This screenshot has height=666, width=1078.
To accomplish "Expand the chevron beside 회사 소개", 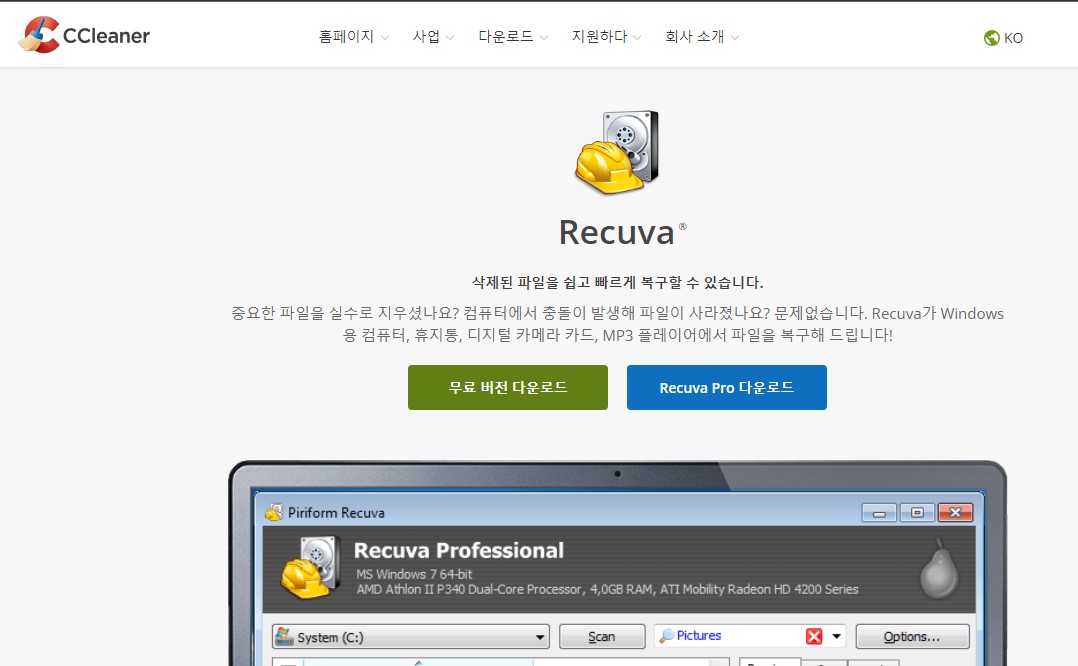I will pyautogui.click(x=735, y=38).
